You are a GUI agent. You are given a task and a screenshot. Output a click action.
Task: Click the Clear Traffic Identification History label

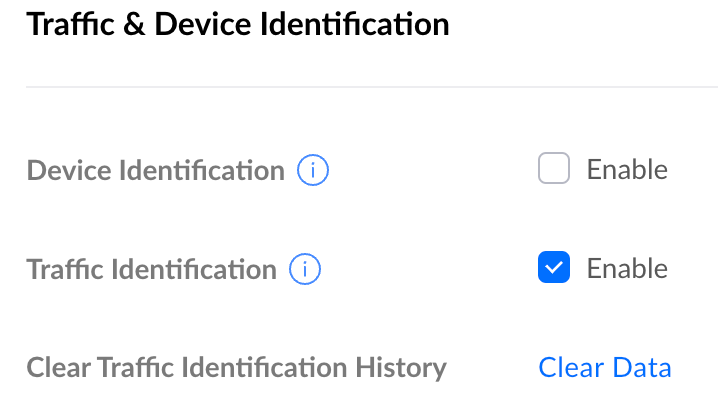[x=237, y=367]
